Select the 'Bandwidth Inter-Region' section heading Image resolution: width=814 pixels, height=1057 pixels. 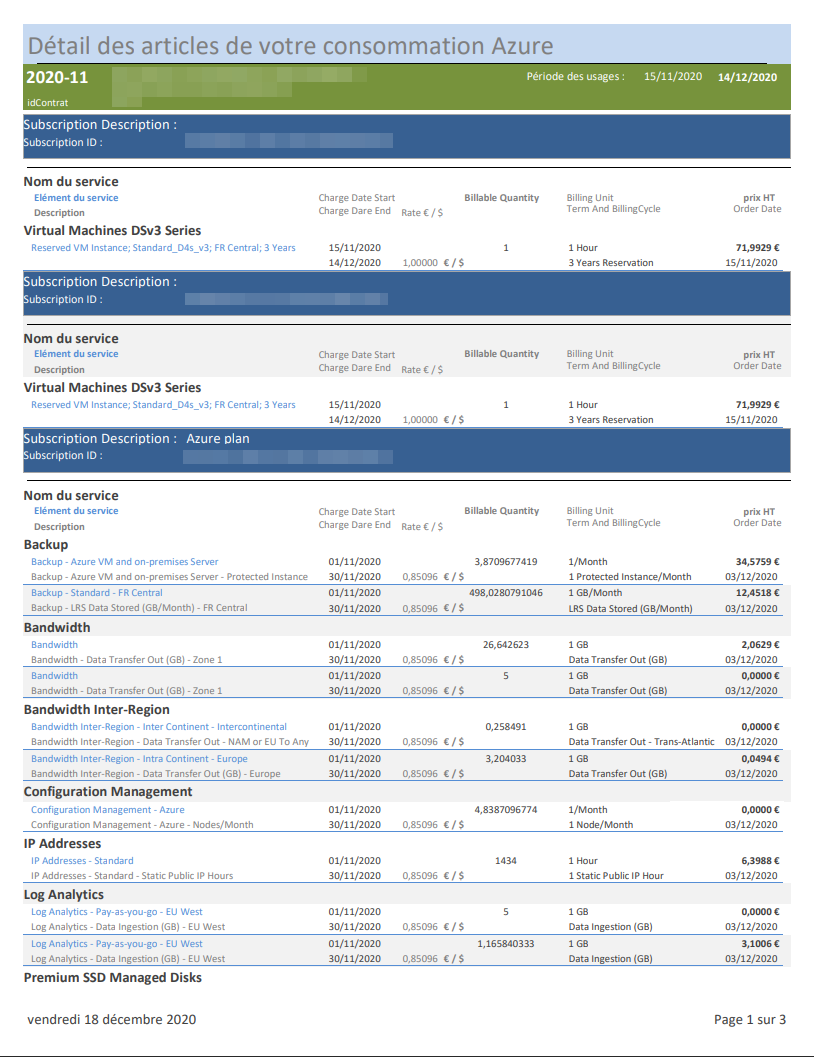click(x=96, y=709)
